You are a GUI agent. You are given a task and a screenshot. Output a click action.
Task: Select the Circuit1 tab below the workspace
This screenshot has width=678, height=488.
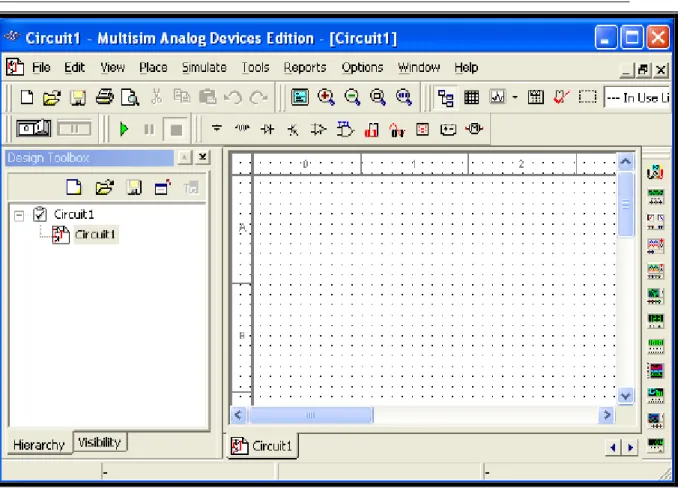point(262,446)
